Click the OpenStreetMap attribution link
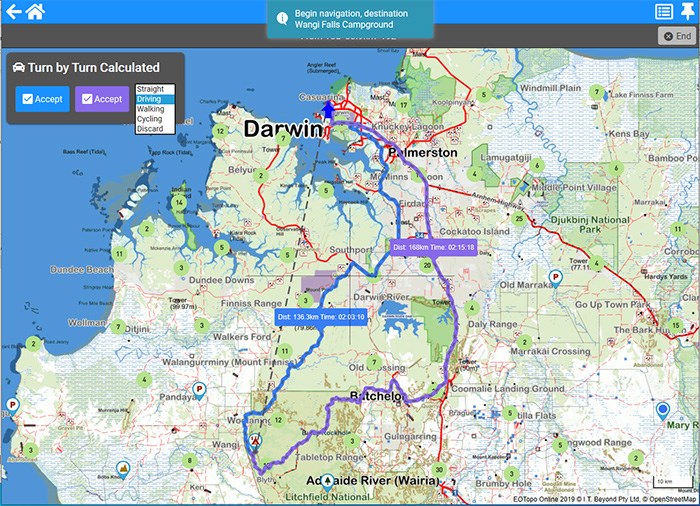 click(661, 498)
